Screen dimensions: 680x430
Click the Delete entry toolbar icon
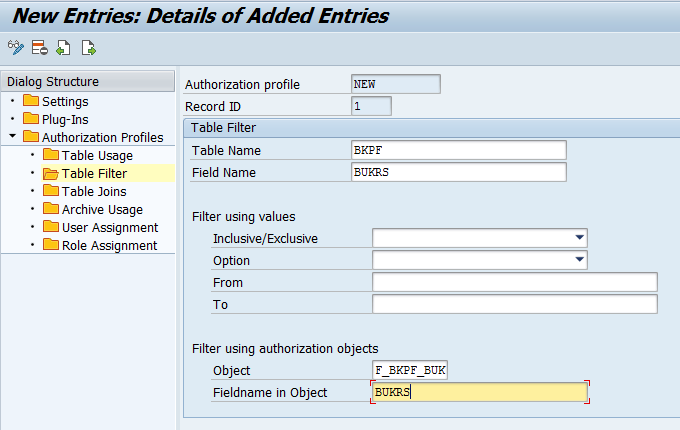tap(39, 48)
